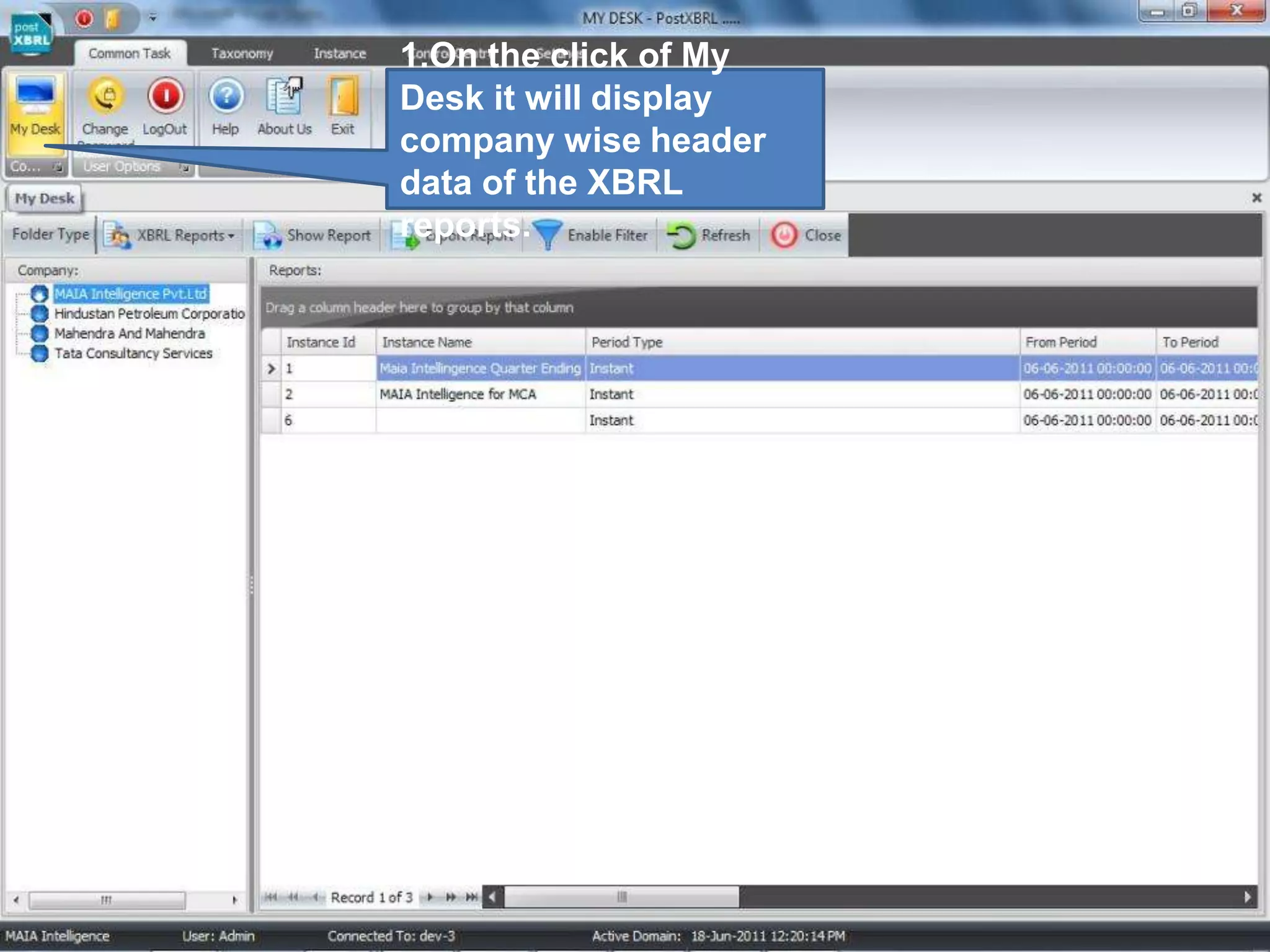Open the XBRL Reports folder type dropdown
1270x952 pixels.
170,236
